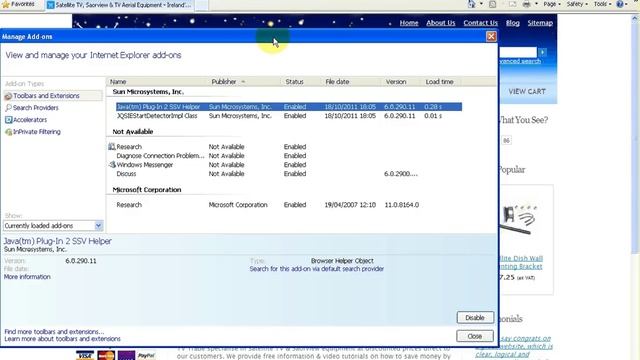Select the Java(tm) Plug-In 2 SSV Helper row
The height and width of the screenshot is (360, 640).
(x=289, y=107)
